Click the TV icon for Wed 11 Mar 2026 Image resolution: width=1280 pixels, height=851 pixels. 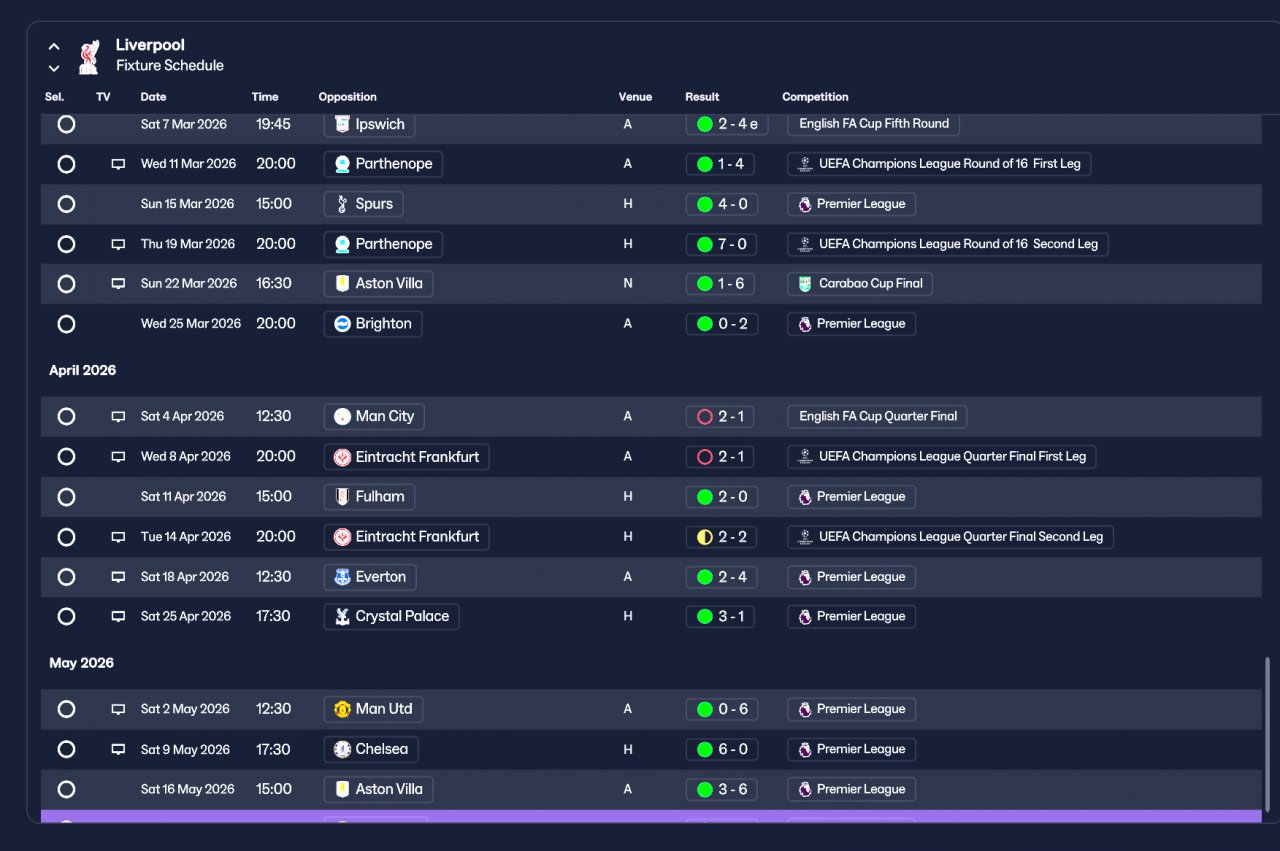click(118, 164)
